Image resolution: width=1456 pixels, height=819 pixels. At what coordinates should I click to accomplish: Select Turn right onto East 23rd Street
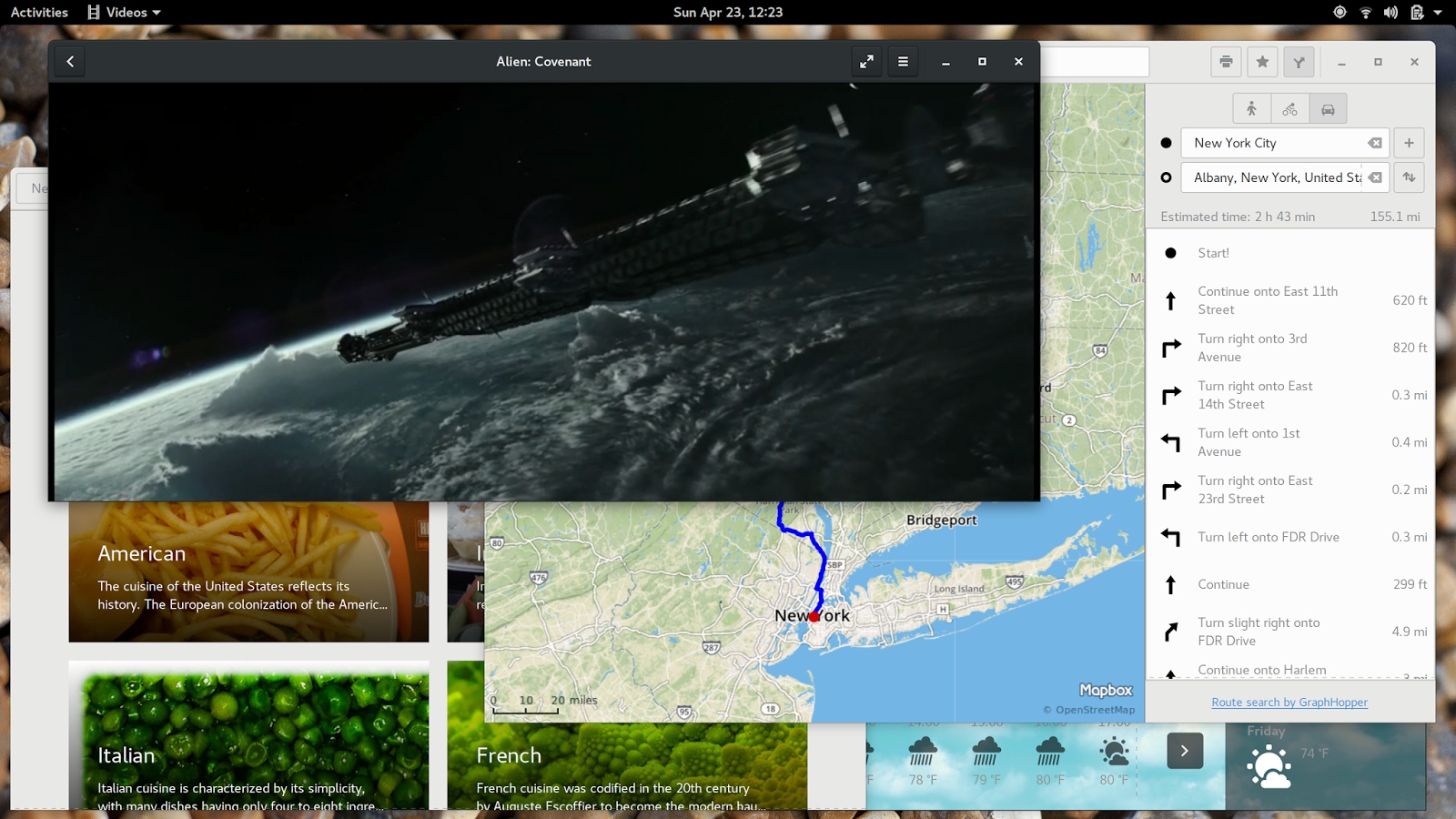tap(1290, 490)
